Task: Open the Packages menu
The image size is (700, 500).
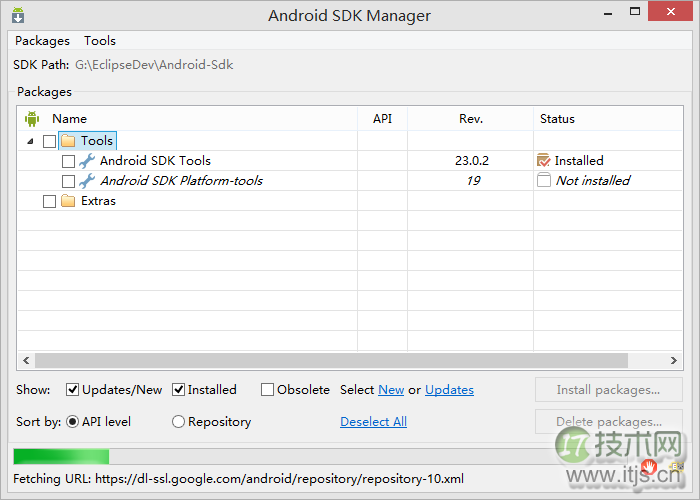Action: tap(42, 41)
